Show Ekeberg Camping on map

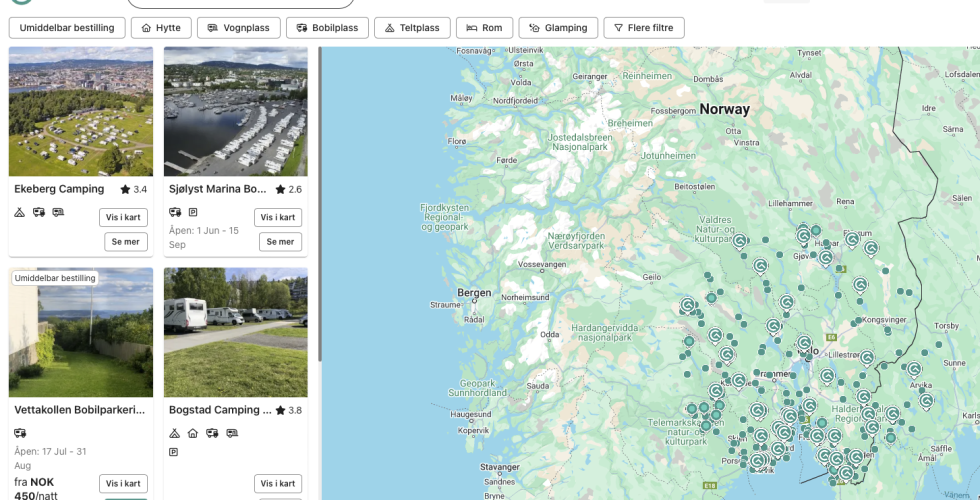click(x=125, y=217)
